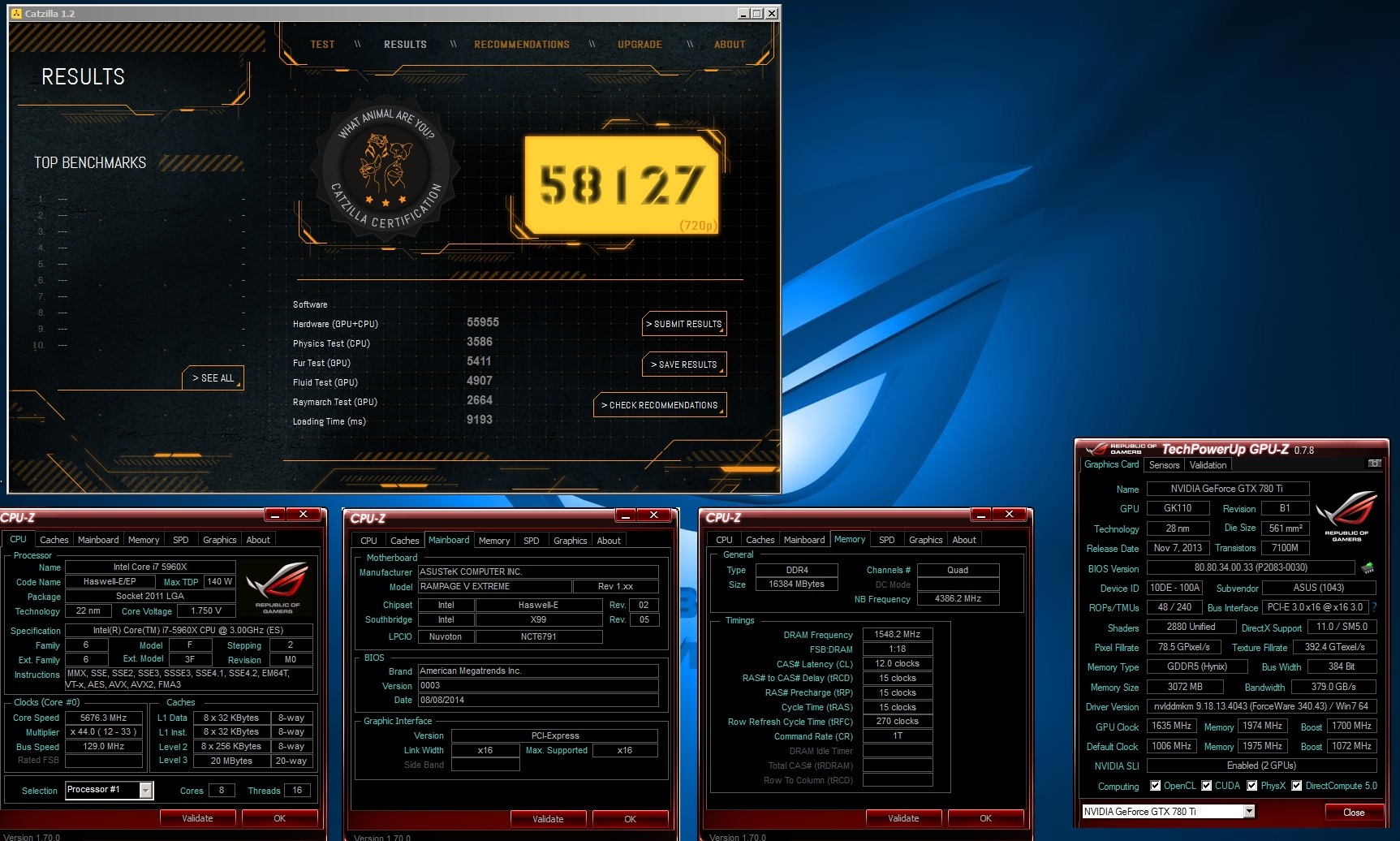The width and height of the screenshot is (1400, 841).
Task: Click the BIOS date 08/08/2014
Action: (537, 700)
